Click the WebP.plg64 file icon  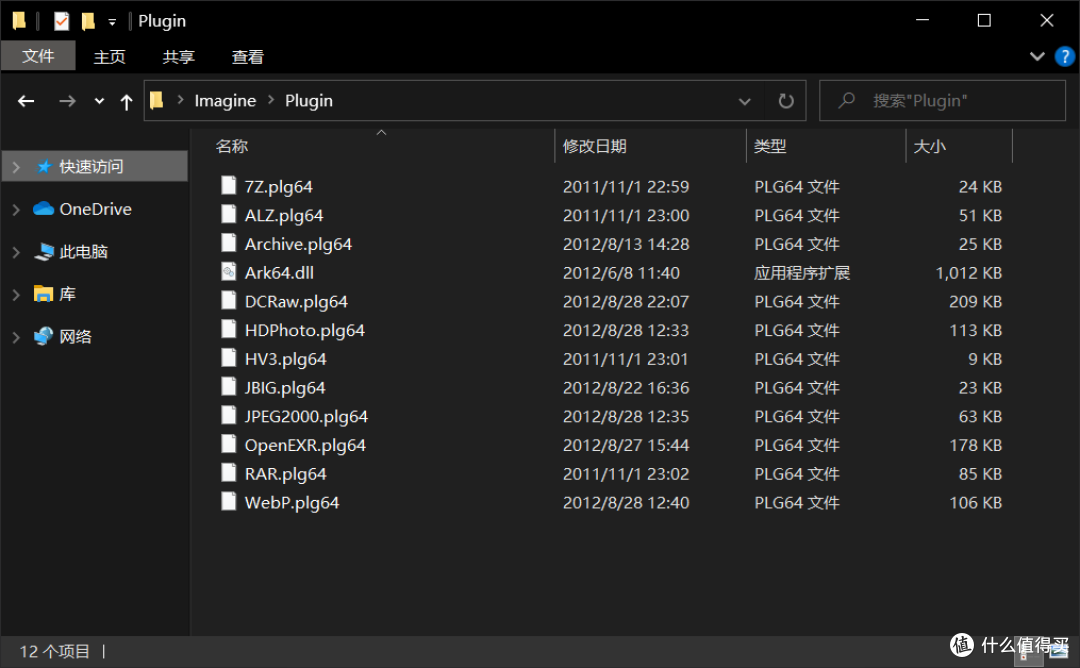229,501
